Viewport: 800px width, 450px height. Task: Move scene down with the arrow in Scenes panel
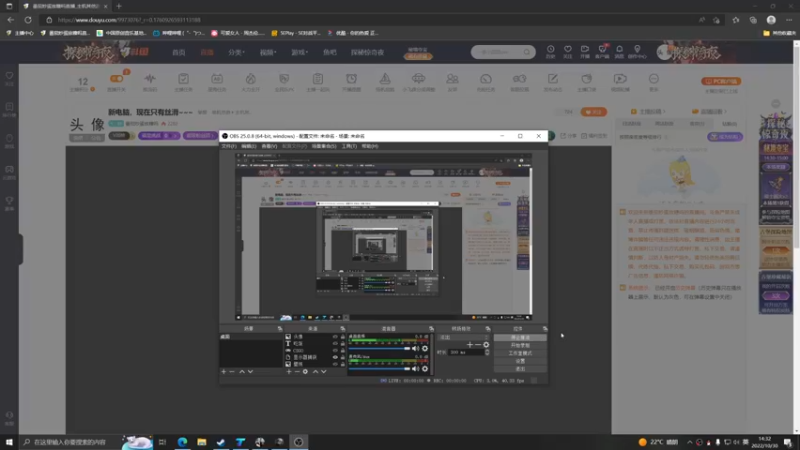[x=250, y=372]
